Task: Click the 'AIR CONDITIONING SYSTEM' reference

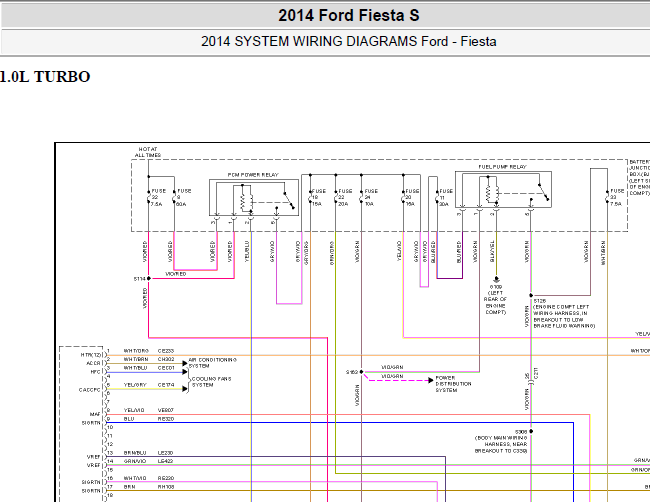Action: 212,363
